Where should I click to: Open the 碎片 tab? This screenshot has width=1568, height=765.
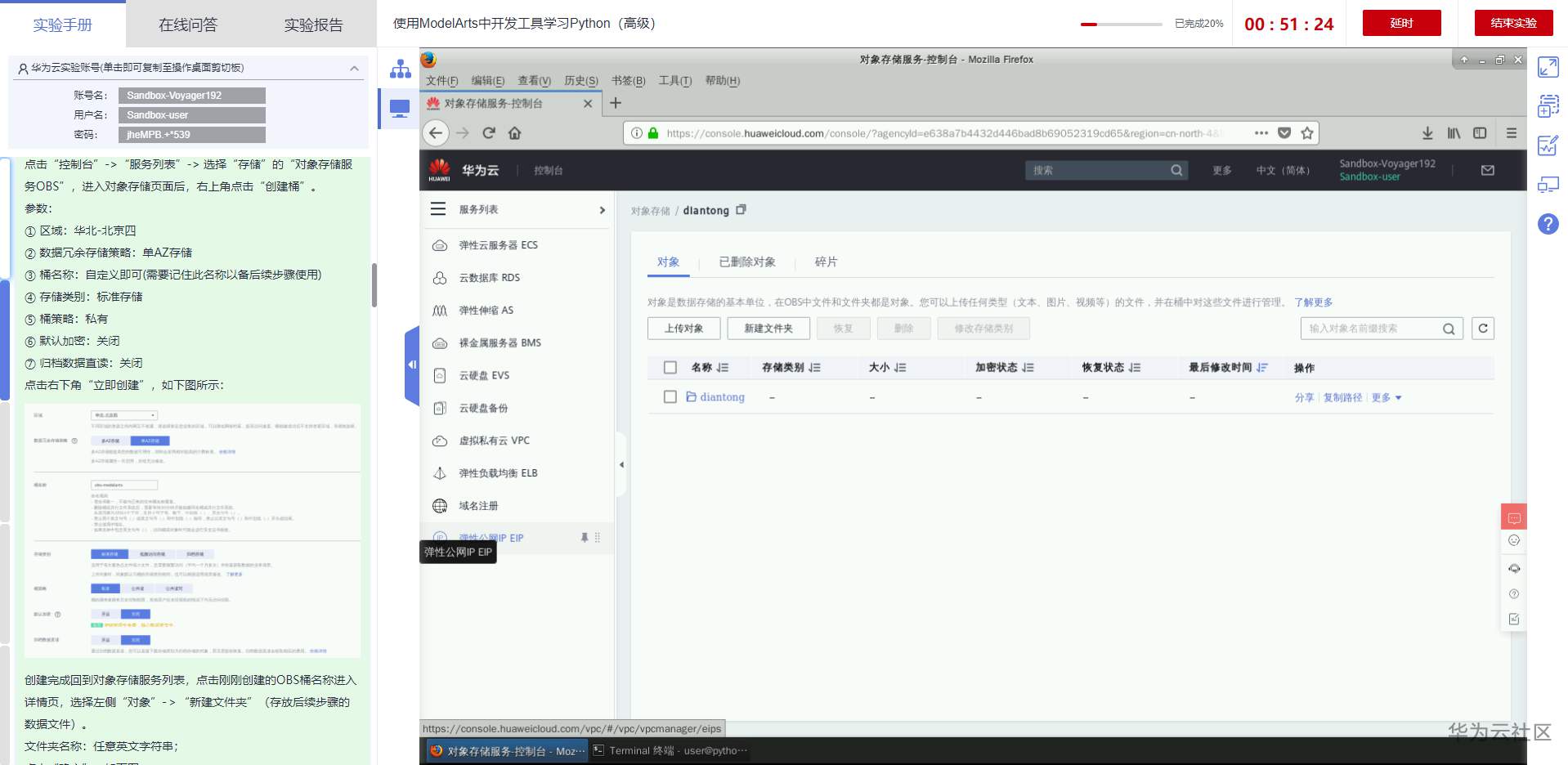826,262
